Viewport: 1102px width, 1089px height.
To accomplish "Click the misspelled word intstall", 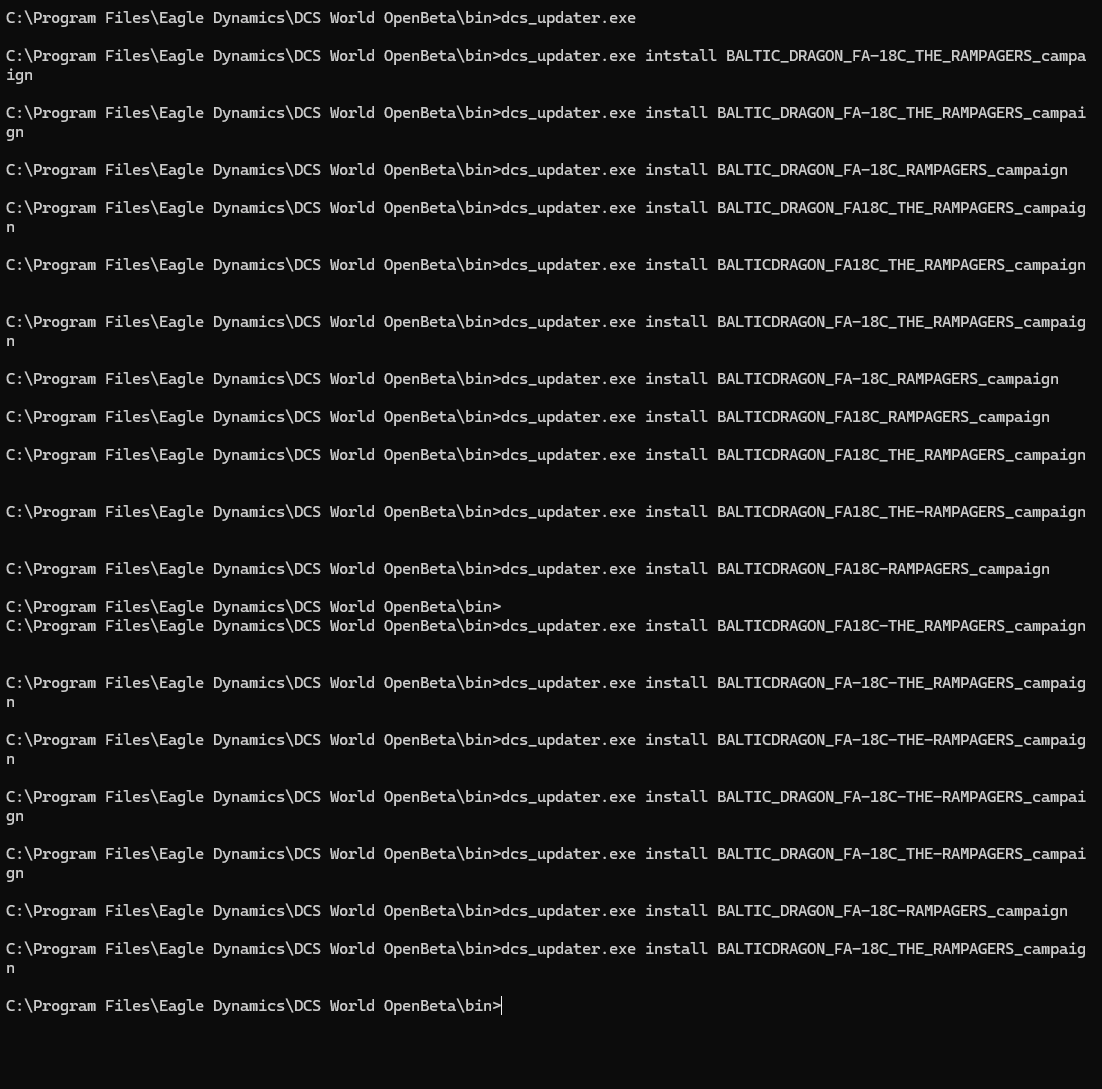I will 681,56.
